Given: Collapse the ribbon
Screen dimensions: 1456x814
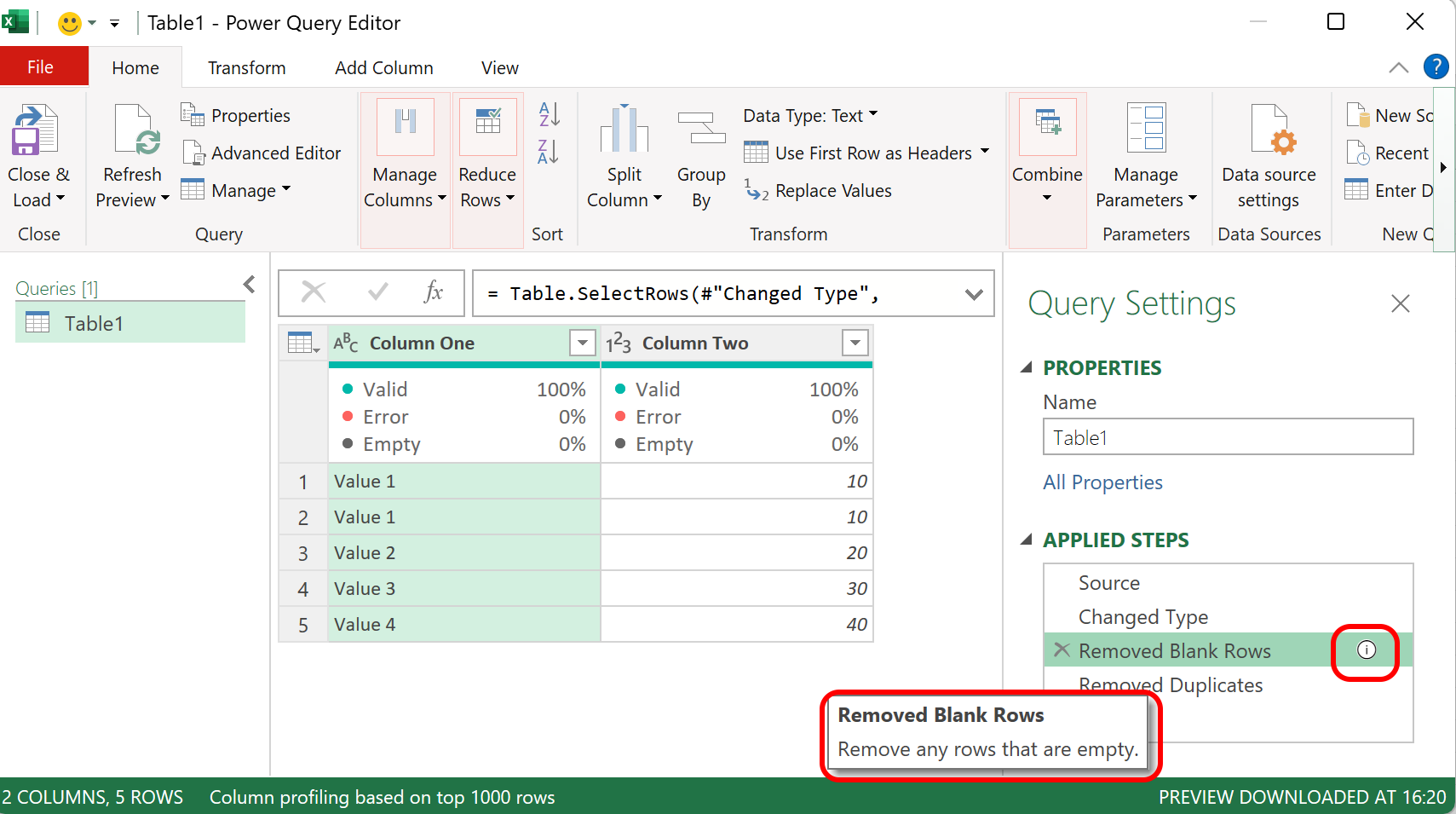Looking at the screenshot, I should [1399, 67].
